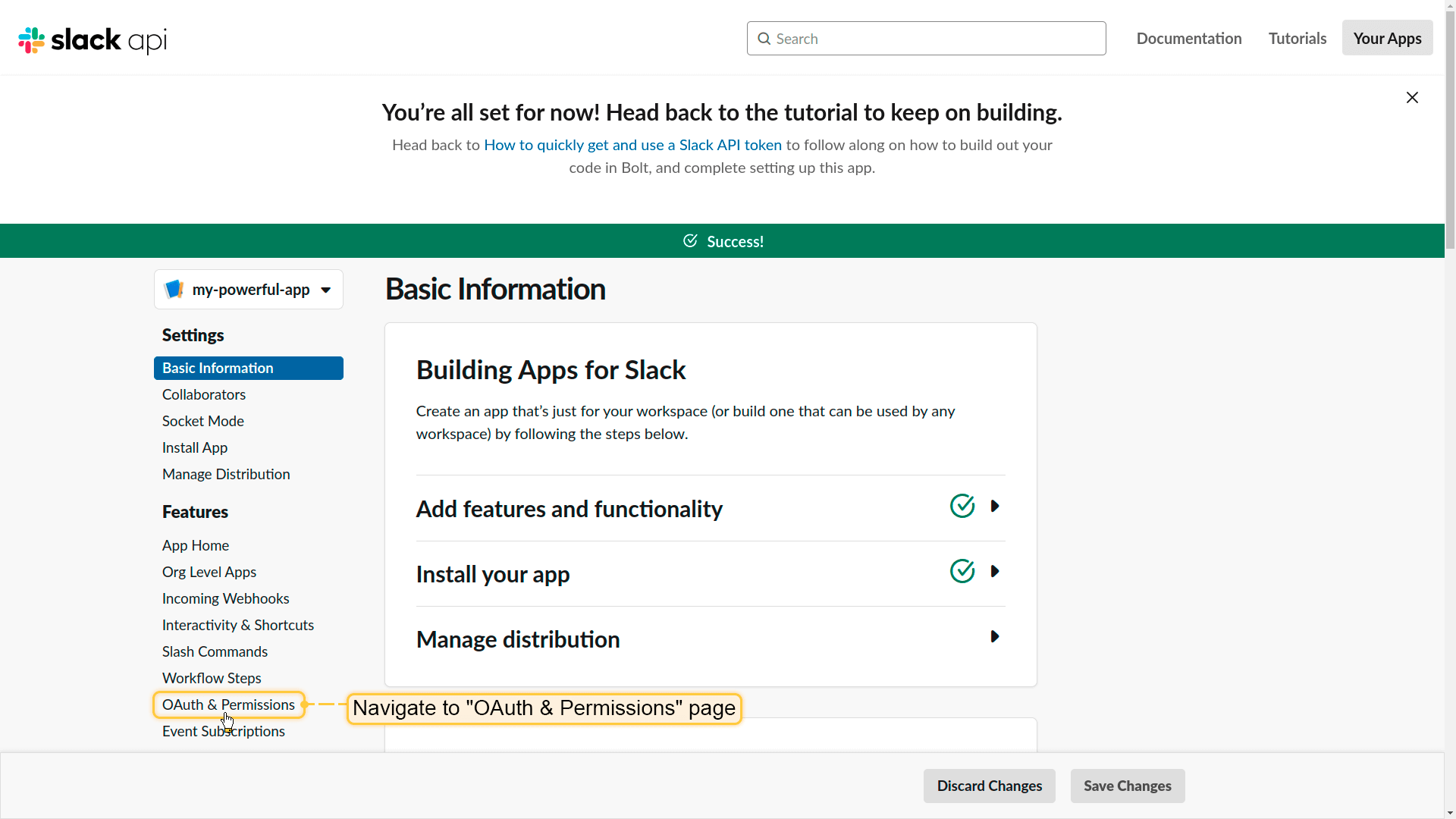Click the search magnifier icon
The width and height of the screenshot is (1456, 819).
coord(764,39)
